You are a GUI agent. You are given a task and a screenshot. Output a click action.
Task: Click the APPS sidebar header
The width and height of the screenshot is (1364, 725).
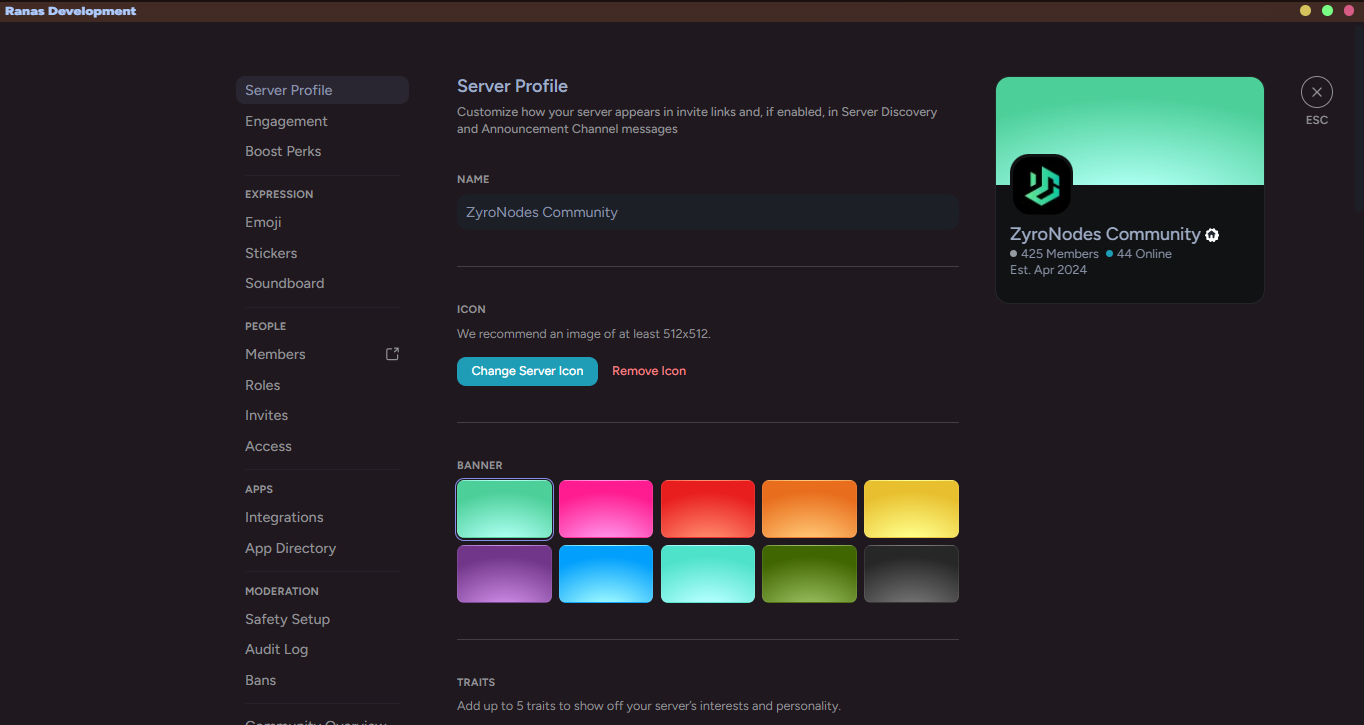259,489
